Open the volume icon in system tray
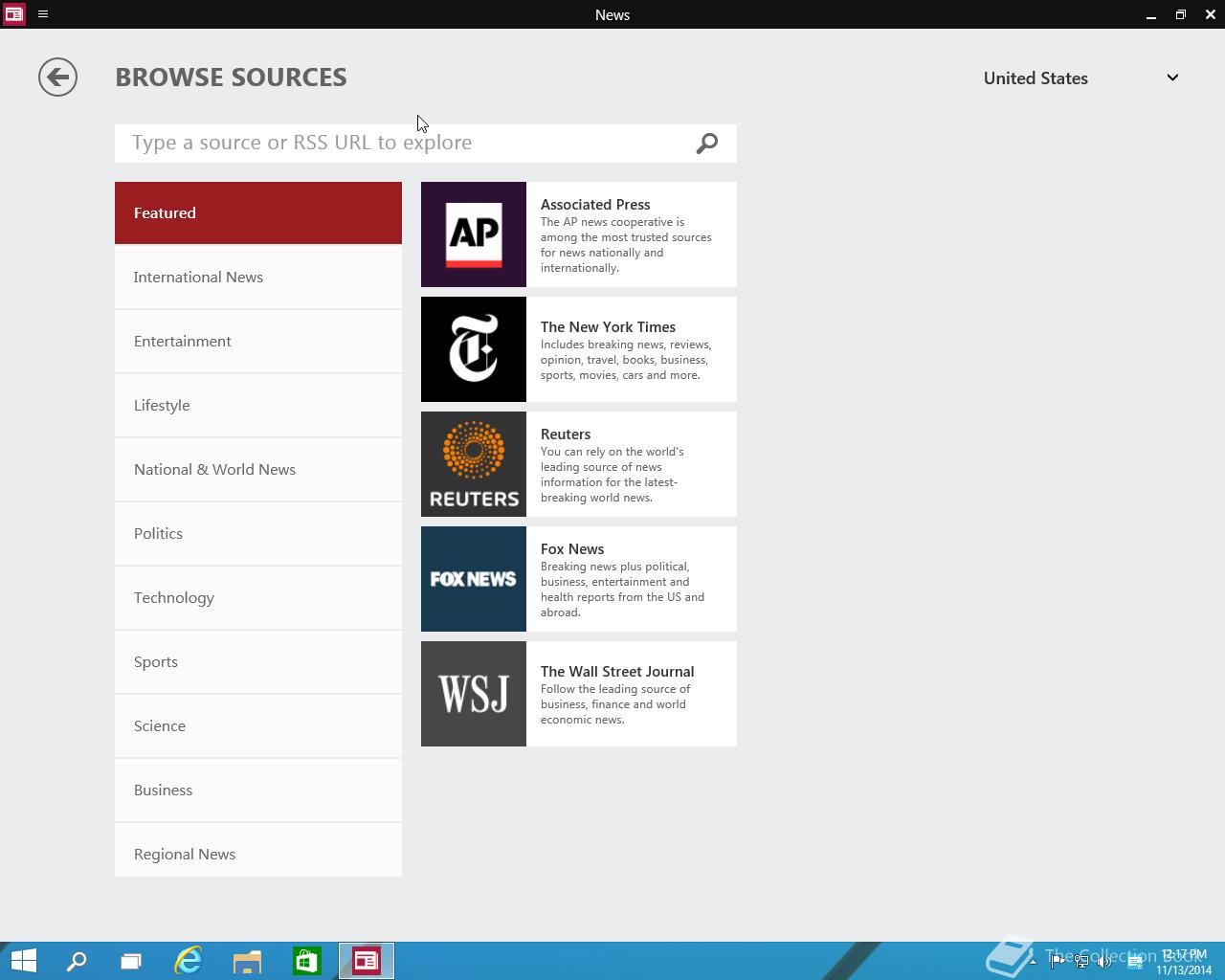 1104,962
